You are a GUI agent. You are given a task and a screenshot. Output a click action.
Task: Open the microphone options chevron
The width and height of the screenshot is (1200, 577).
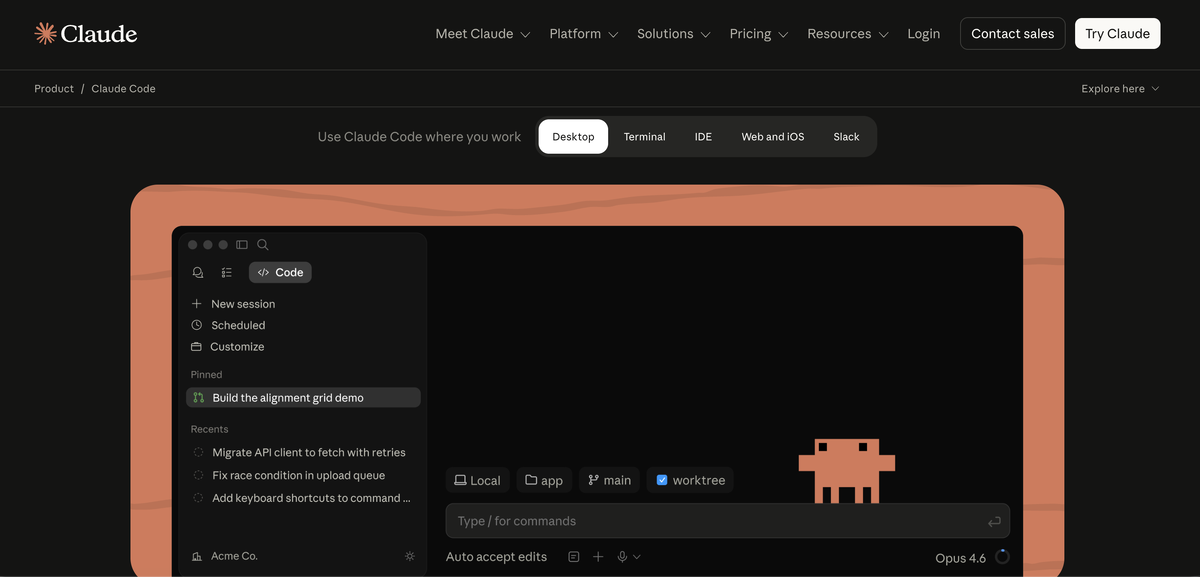[637, 557]
